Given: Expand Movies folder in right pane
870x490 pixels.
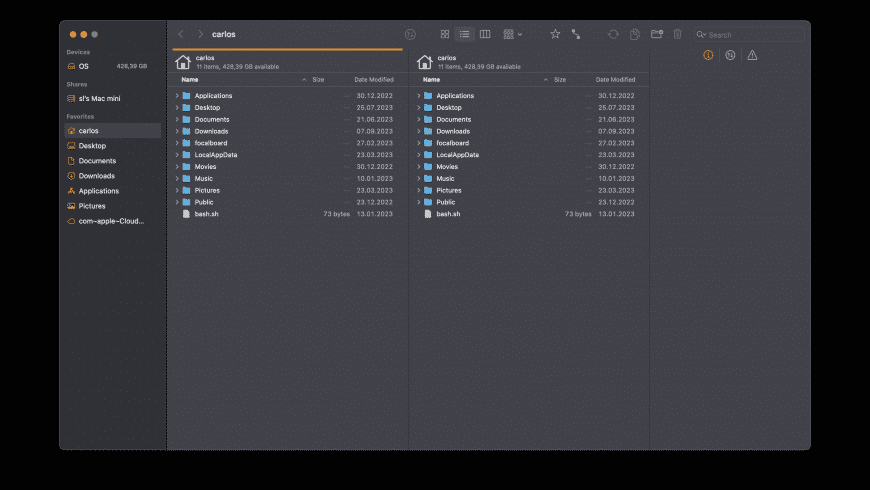Looking at the screenshot, I should click(x=418, y=166).
